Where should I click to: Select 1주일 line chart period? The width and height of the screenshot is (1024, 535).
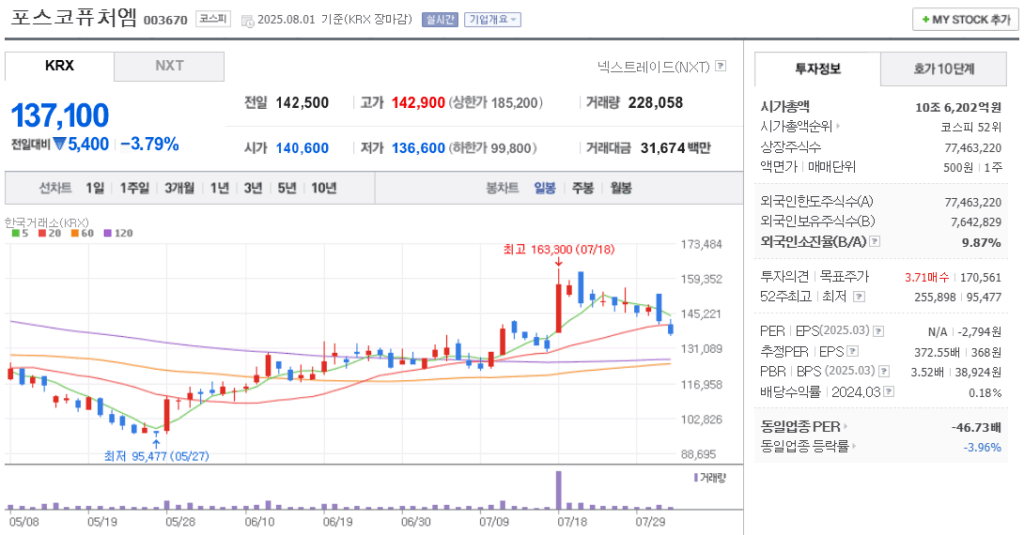click(135, 188)
